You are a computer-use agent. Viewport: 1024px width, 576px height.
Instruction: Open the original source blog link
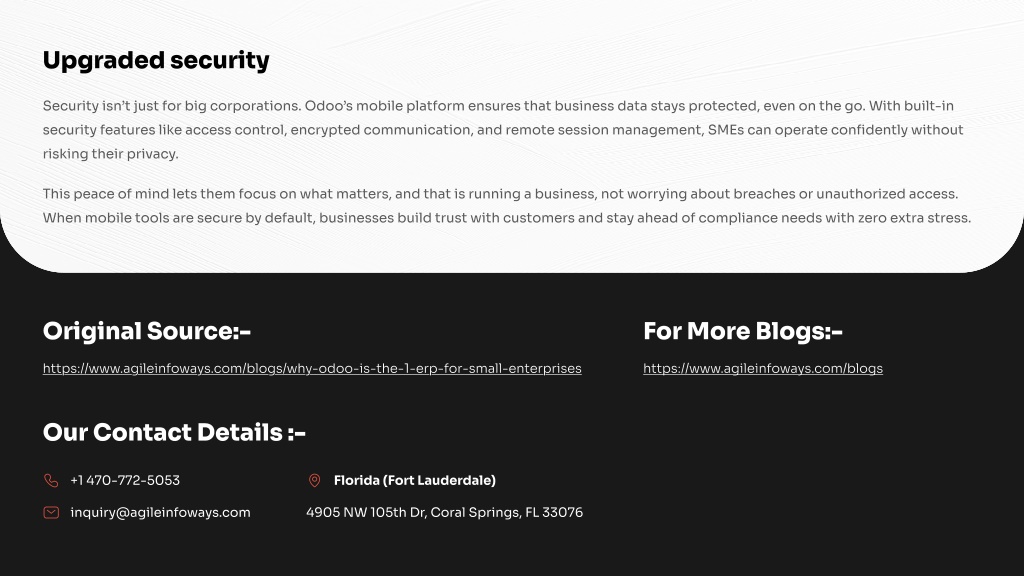coord(312,368)
